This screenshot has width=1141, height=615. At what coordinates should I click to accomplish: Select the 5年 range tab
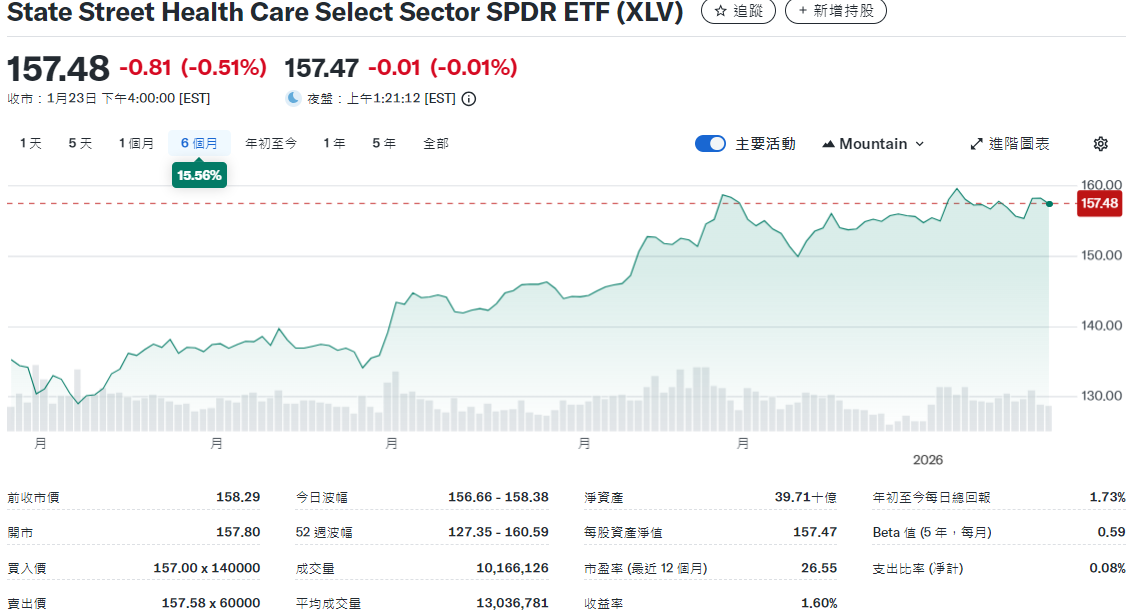tap(384, 143)
